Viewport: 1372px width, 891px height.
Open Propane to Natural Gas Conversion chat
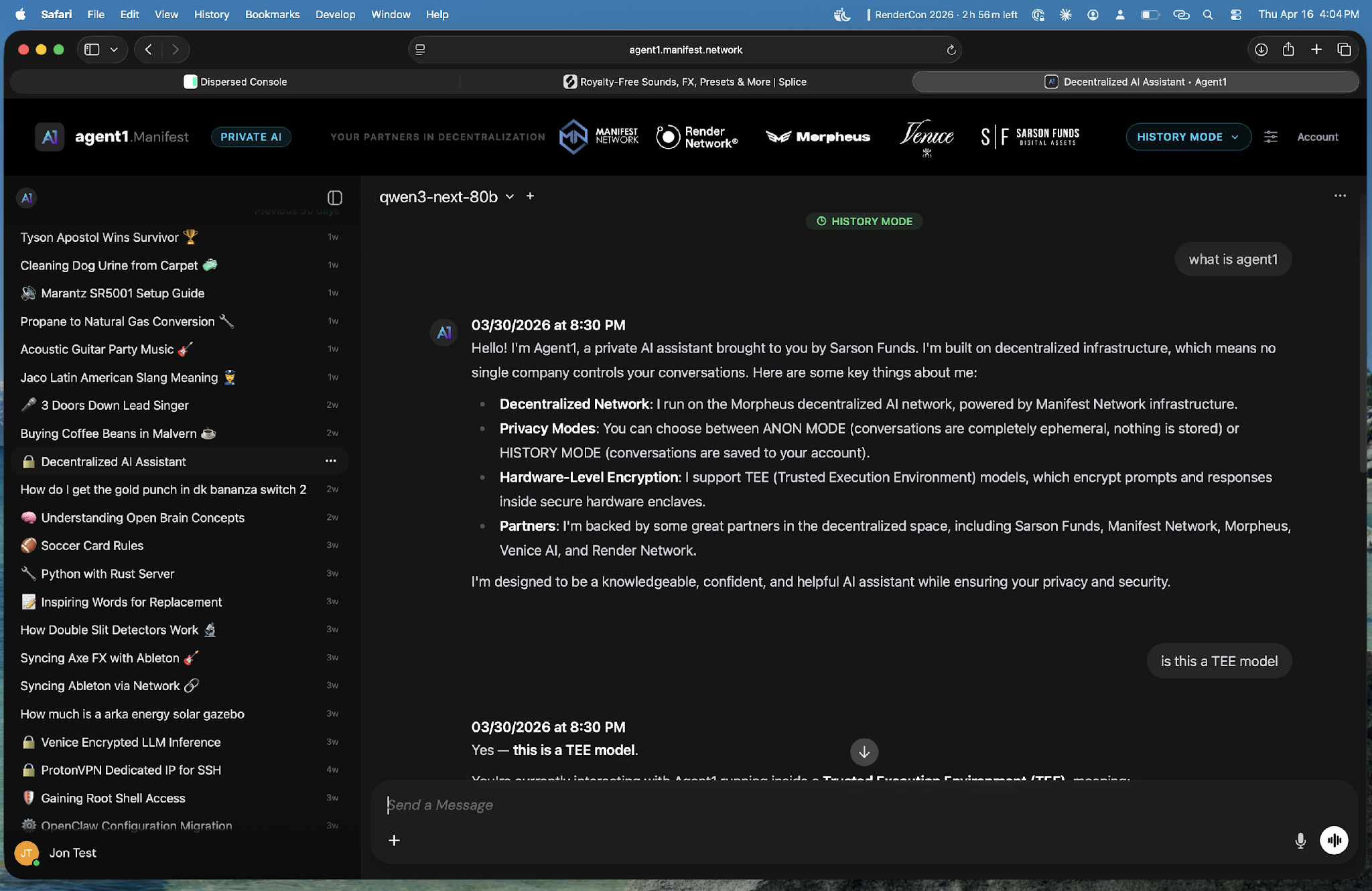[x=180, y=321]
